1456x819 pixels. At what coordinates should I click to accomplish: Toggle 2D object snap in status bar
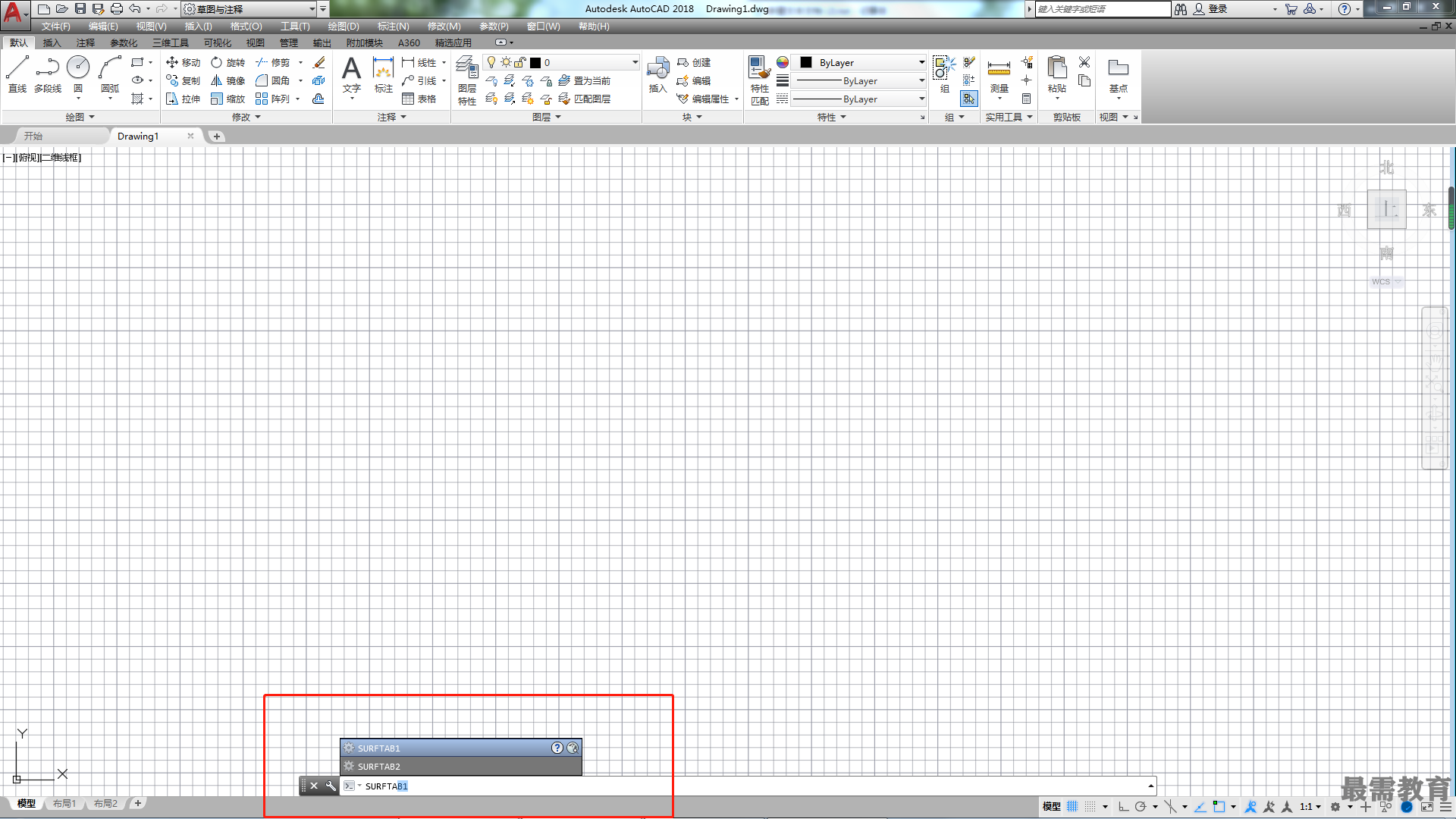[x=1219, y=806]
